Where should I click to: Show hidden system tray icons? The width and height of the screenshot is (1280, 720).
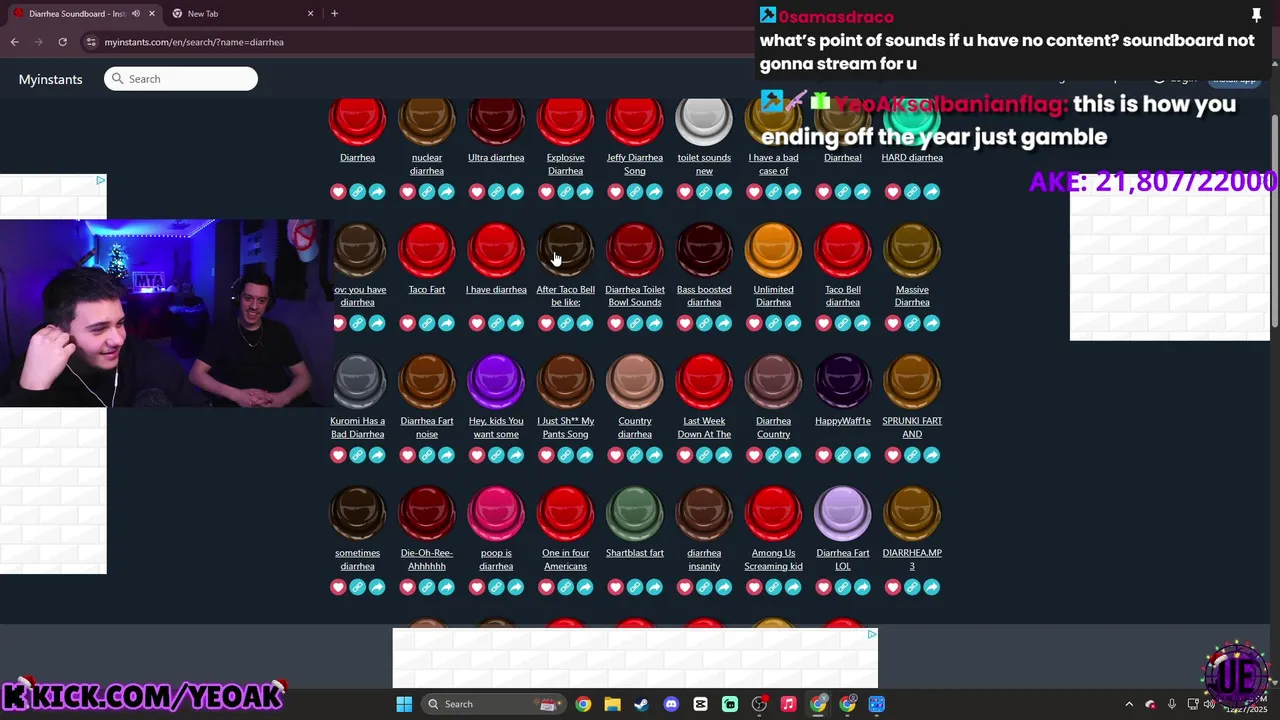(1129, 704)
